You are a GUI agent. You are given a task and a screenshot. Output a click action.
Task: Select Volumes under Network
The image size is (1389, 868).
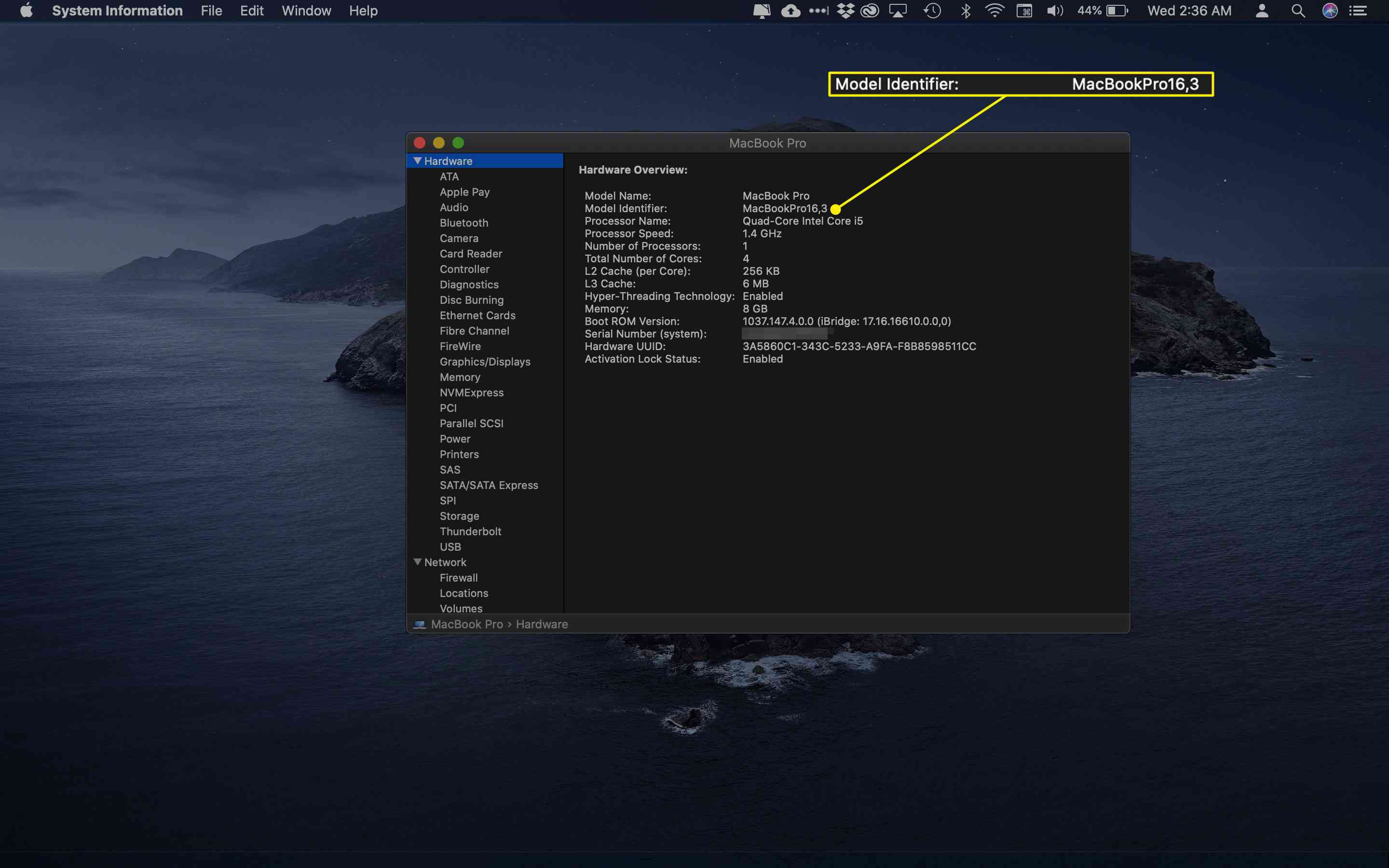461,609
